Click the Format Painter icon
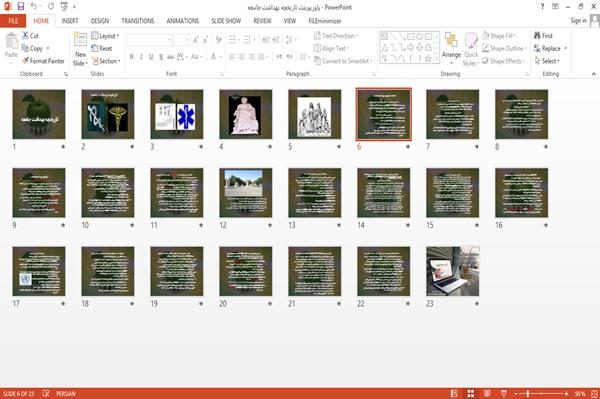Image resolution: width=600 pixels, height=399 pixels. [26, 61]
